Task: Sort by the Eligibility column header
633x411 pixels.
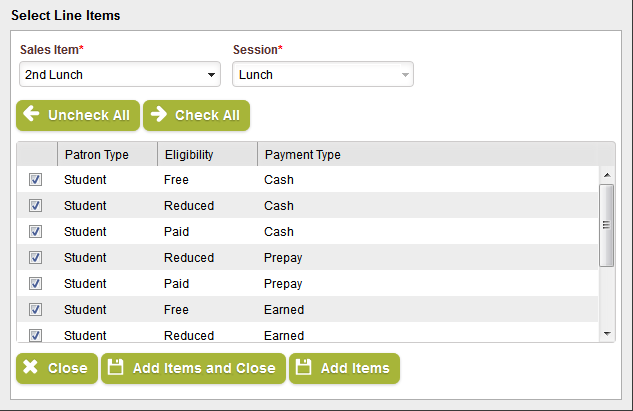Action: click(x=189, y=155)
